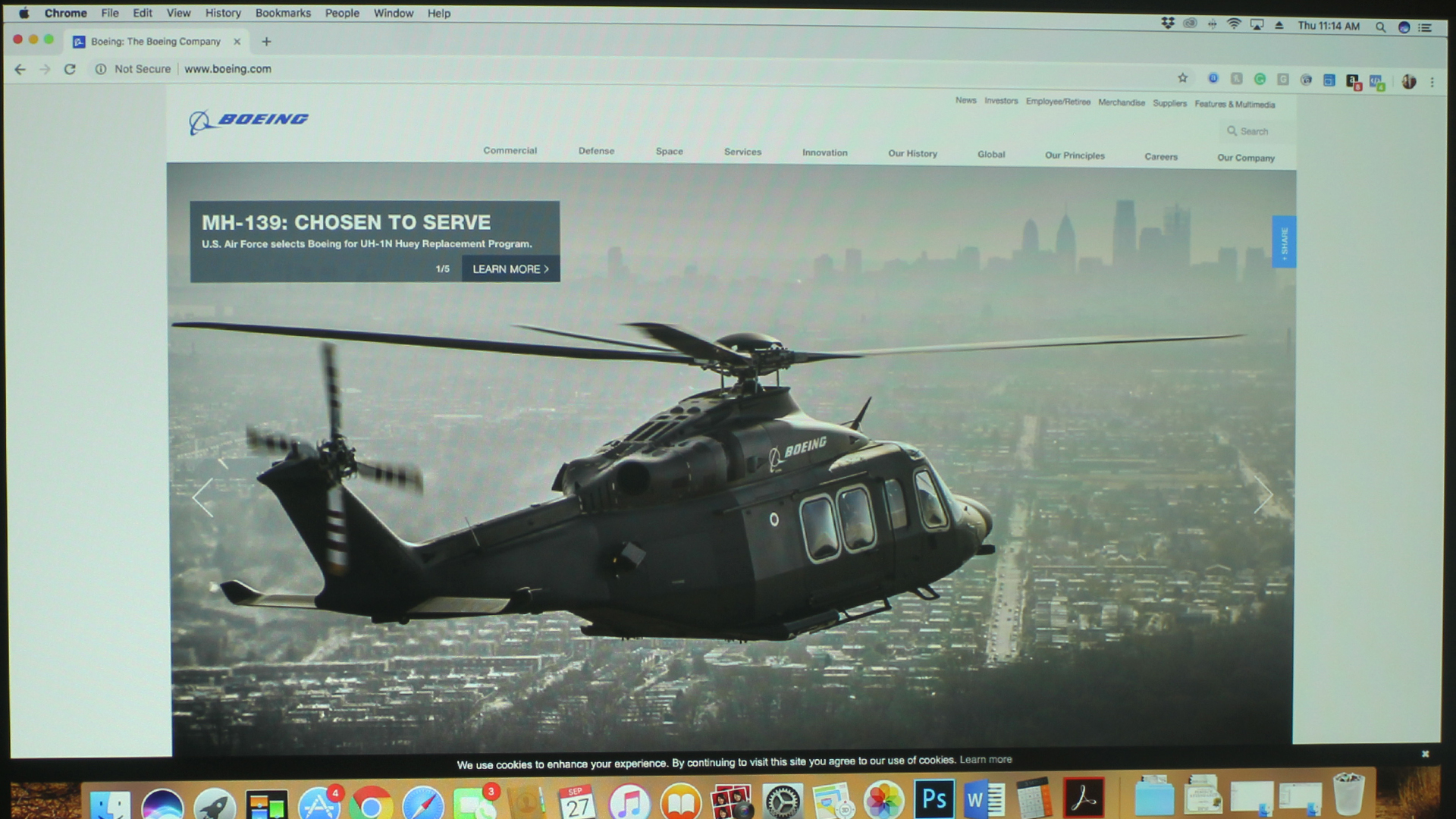The height and width of the screenshot is (819, 1456).
Task: Advance to the next carousel slide
Action: coord(1263,495)
